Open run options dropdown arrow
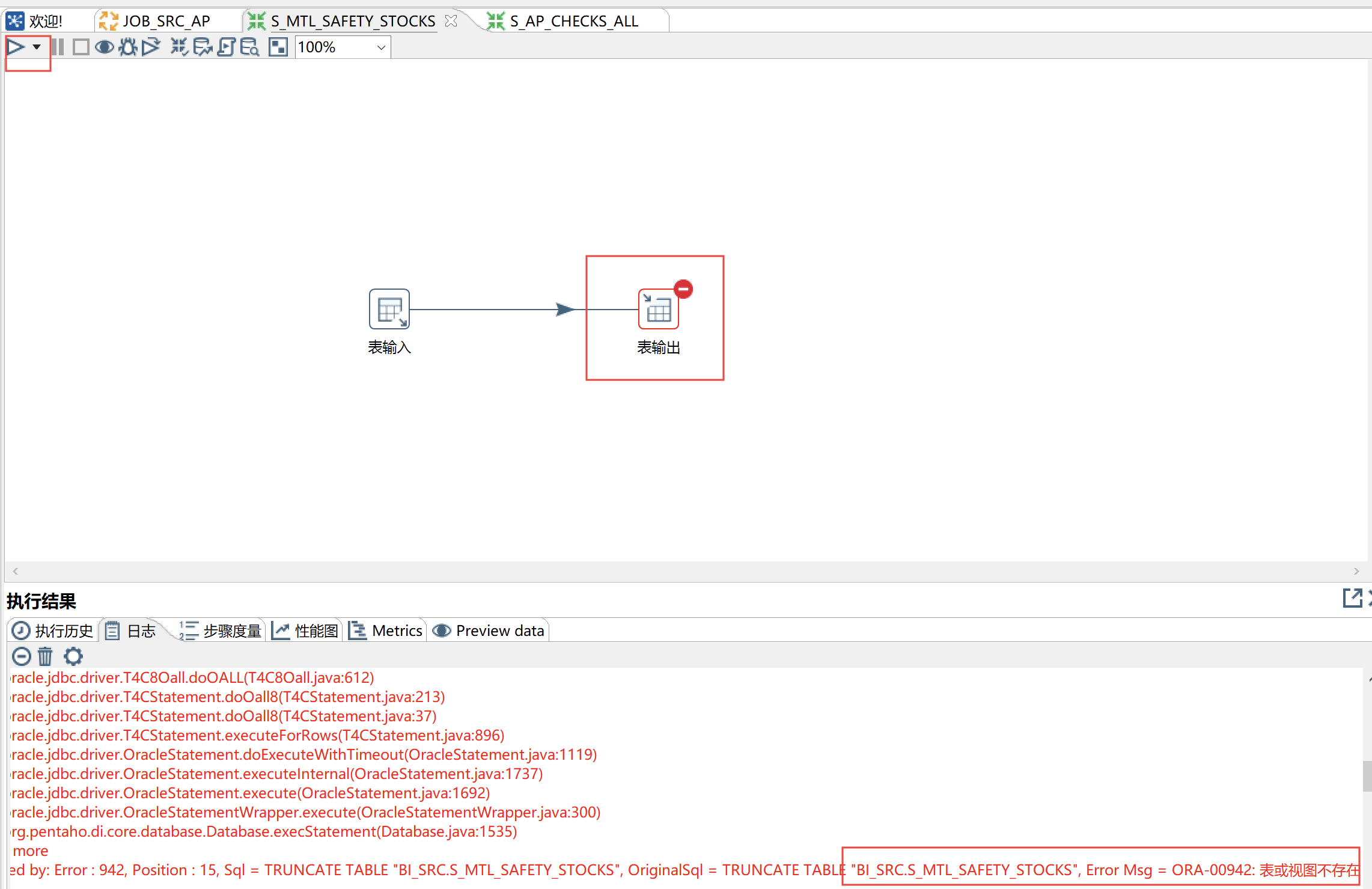Viewport: 1372px width, 889px height. click(37, 47)
